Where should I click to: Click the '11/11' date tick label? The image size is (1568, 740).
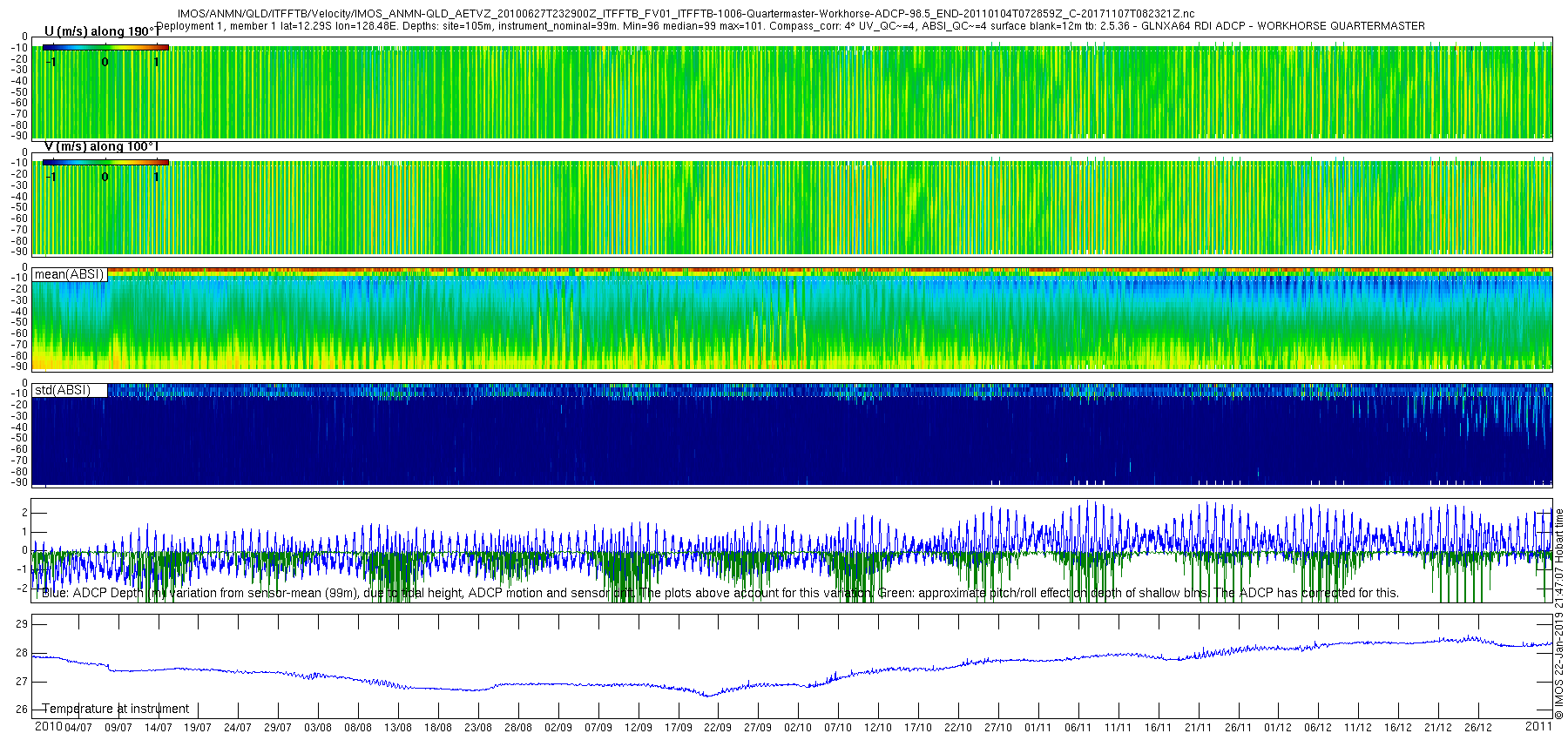(1119, 728)
